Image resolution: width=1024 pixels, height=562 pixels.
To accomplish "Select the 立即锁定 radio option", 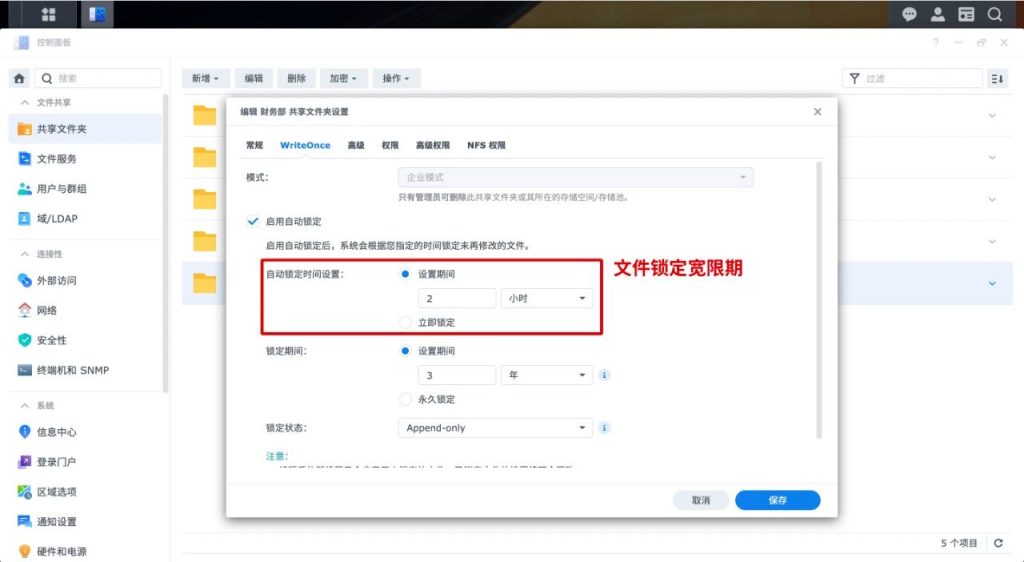I will (x=405, y=322).
